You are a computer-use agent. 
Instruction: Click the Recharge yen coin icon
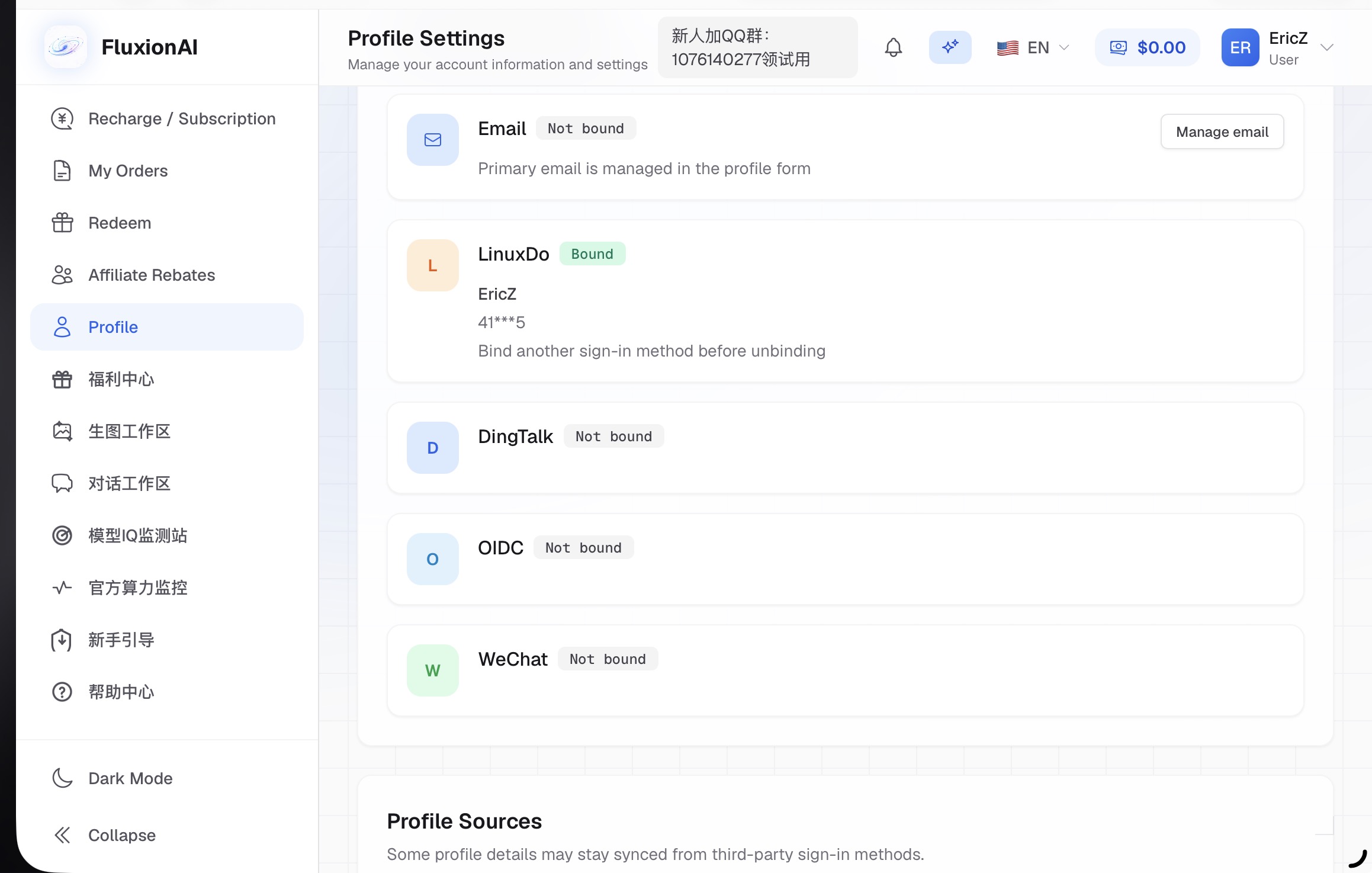point(62,118)
